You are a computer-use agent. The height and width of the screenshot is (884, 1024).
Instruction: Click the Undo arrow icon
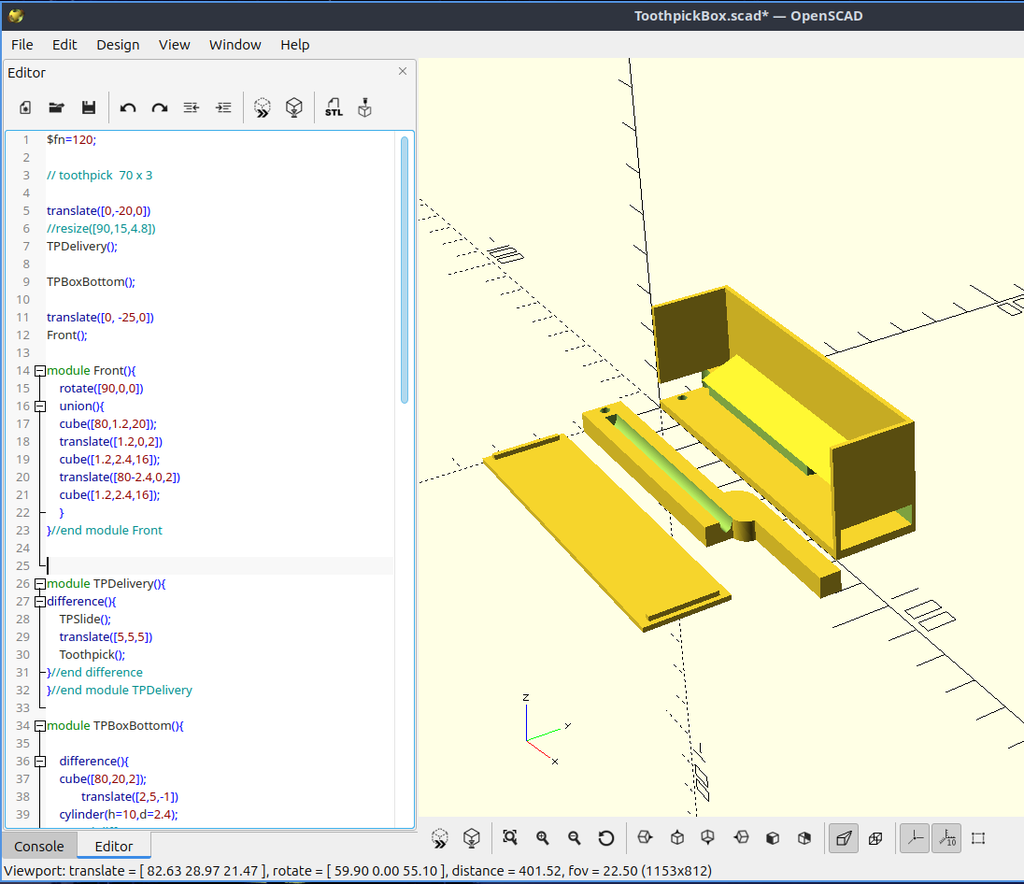coord(128,108)
